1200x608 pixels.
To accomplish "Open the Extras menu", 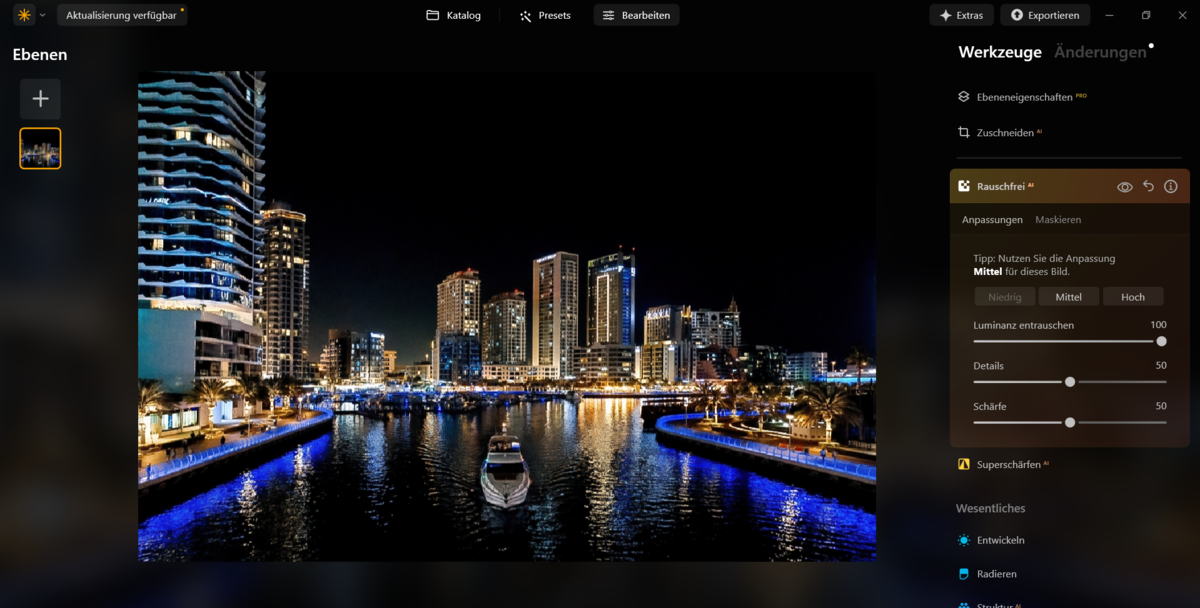I will coord(960,15).
